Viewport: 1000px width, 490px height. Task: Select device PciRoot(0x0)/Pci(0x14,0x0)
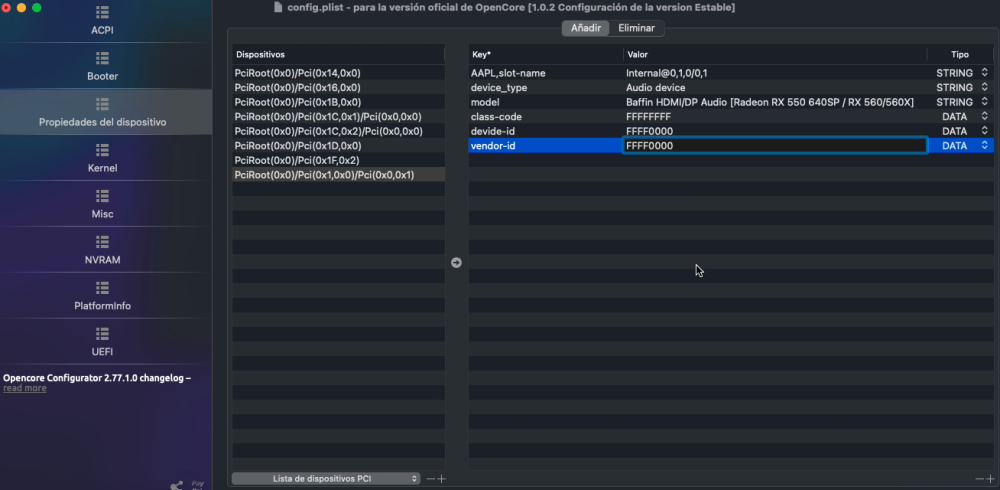click(339, 73)
